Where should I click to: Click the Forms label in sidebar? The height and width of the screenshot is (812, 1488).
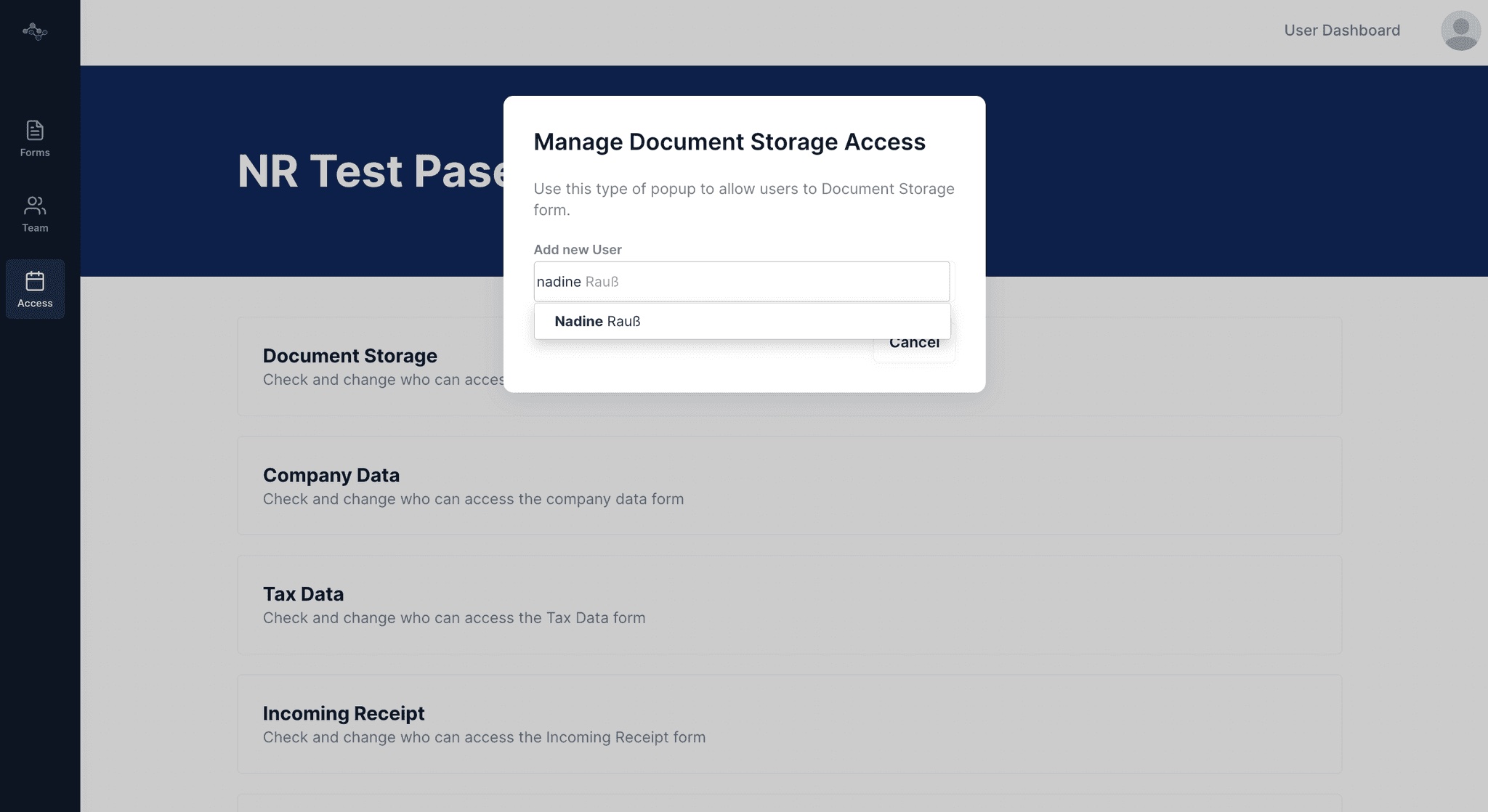pyautogui.click(x=35, y=153)
